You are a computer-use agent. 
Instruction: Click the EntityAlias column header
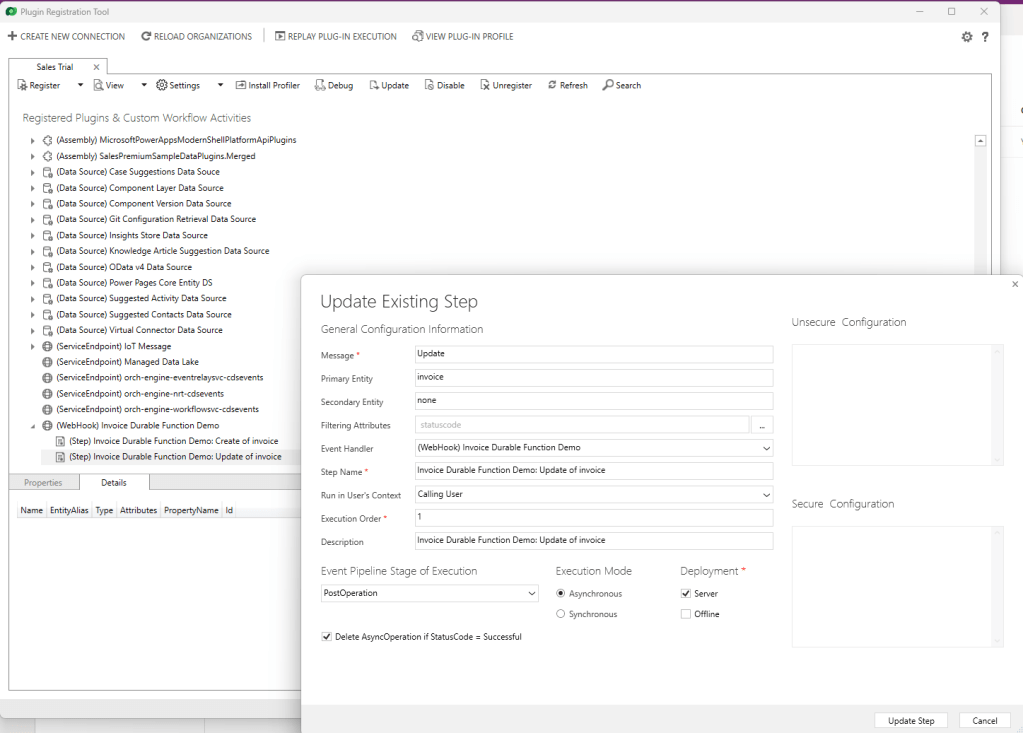coord(69,511)
